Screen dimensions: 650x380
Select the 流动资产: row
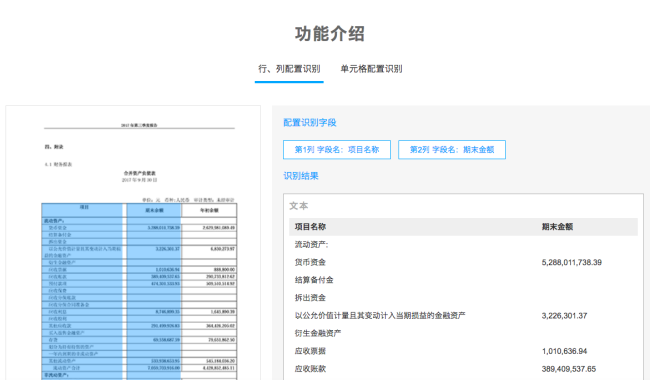click(x=463, y=244)
